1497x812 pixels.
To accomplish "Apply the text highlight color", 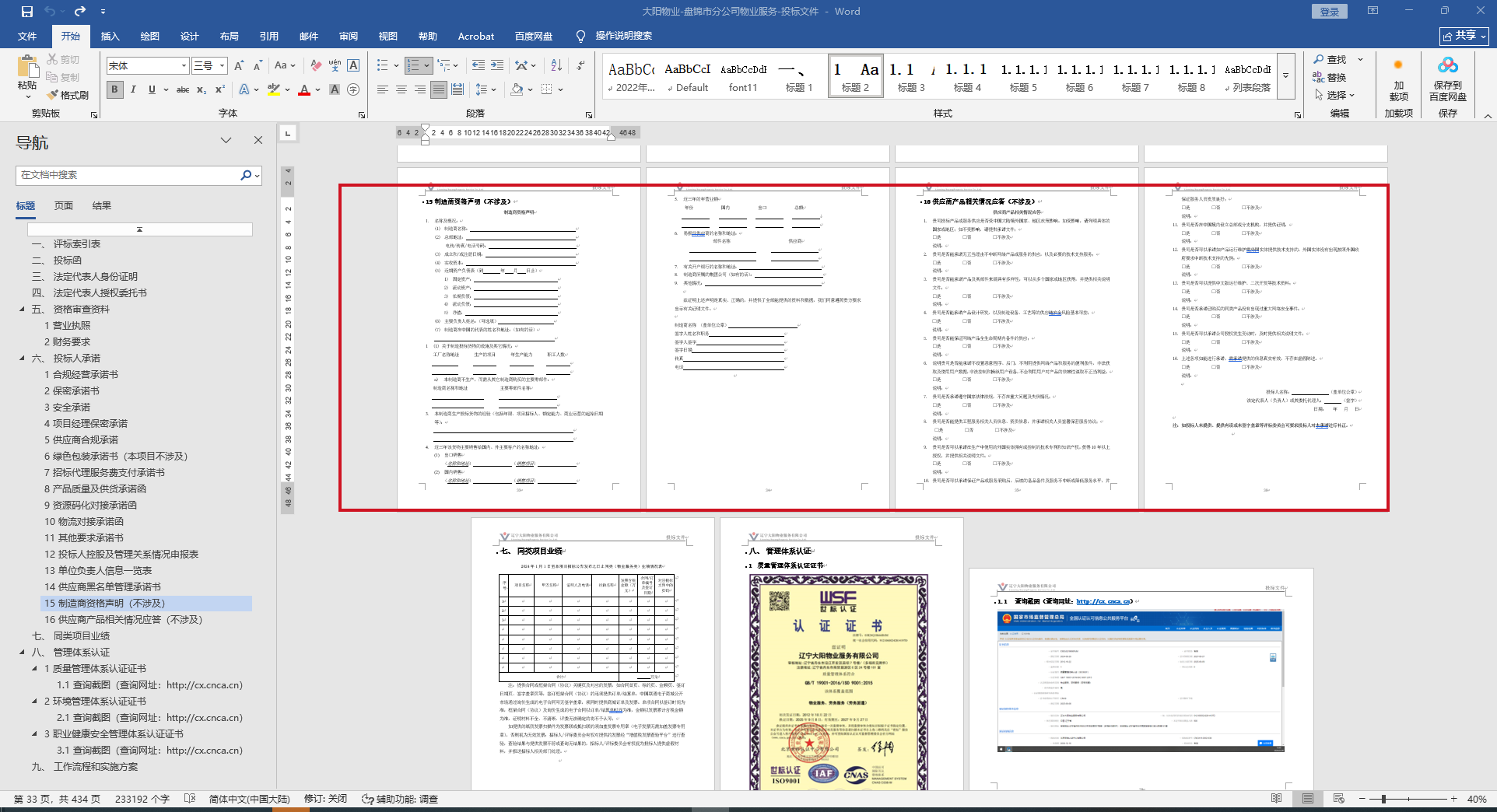I will tap(273, 89).
